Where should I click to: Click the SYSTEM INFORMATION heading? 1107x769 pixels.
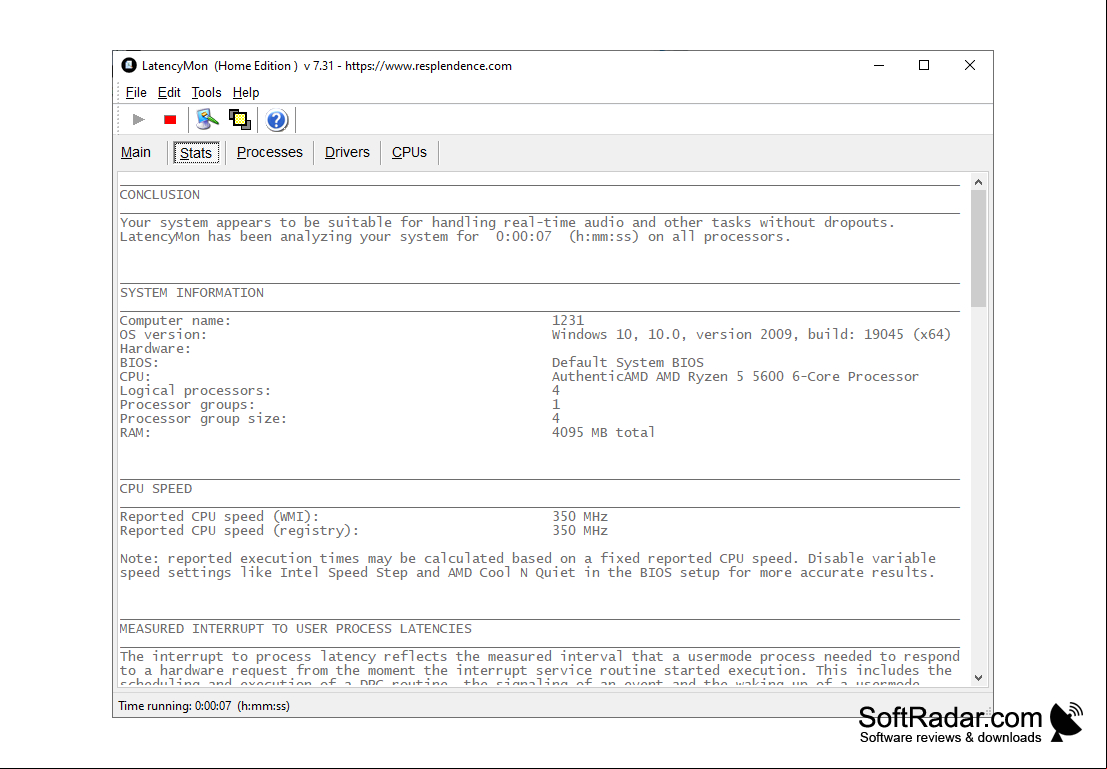[192, 293]
